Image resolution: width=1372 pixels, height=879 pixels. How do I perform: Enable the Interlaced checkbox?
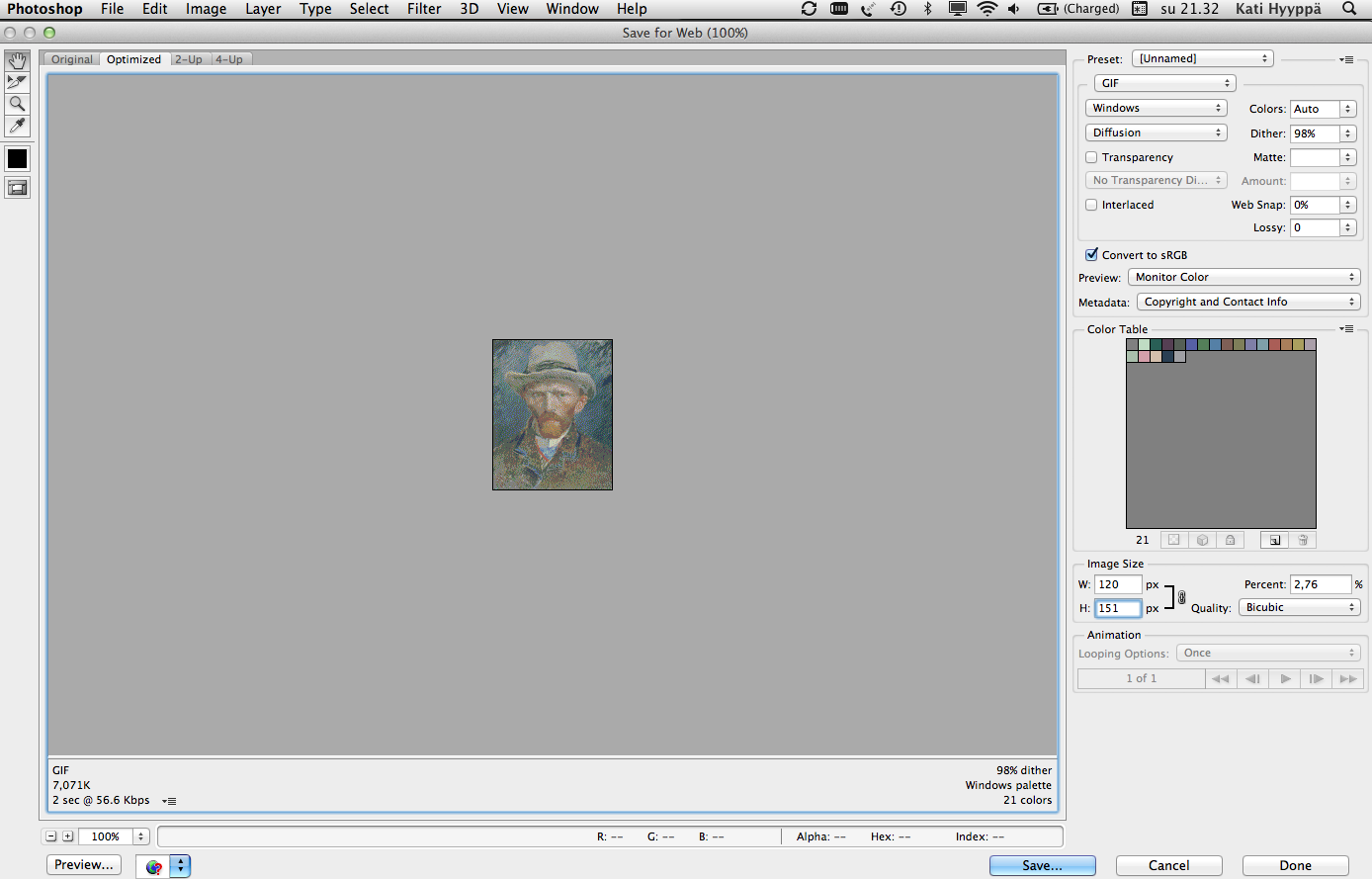pos(1091,205)
